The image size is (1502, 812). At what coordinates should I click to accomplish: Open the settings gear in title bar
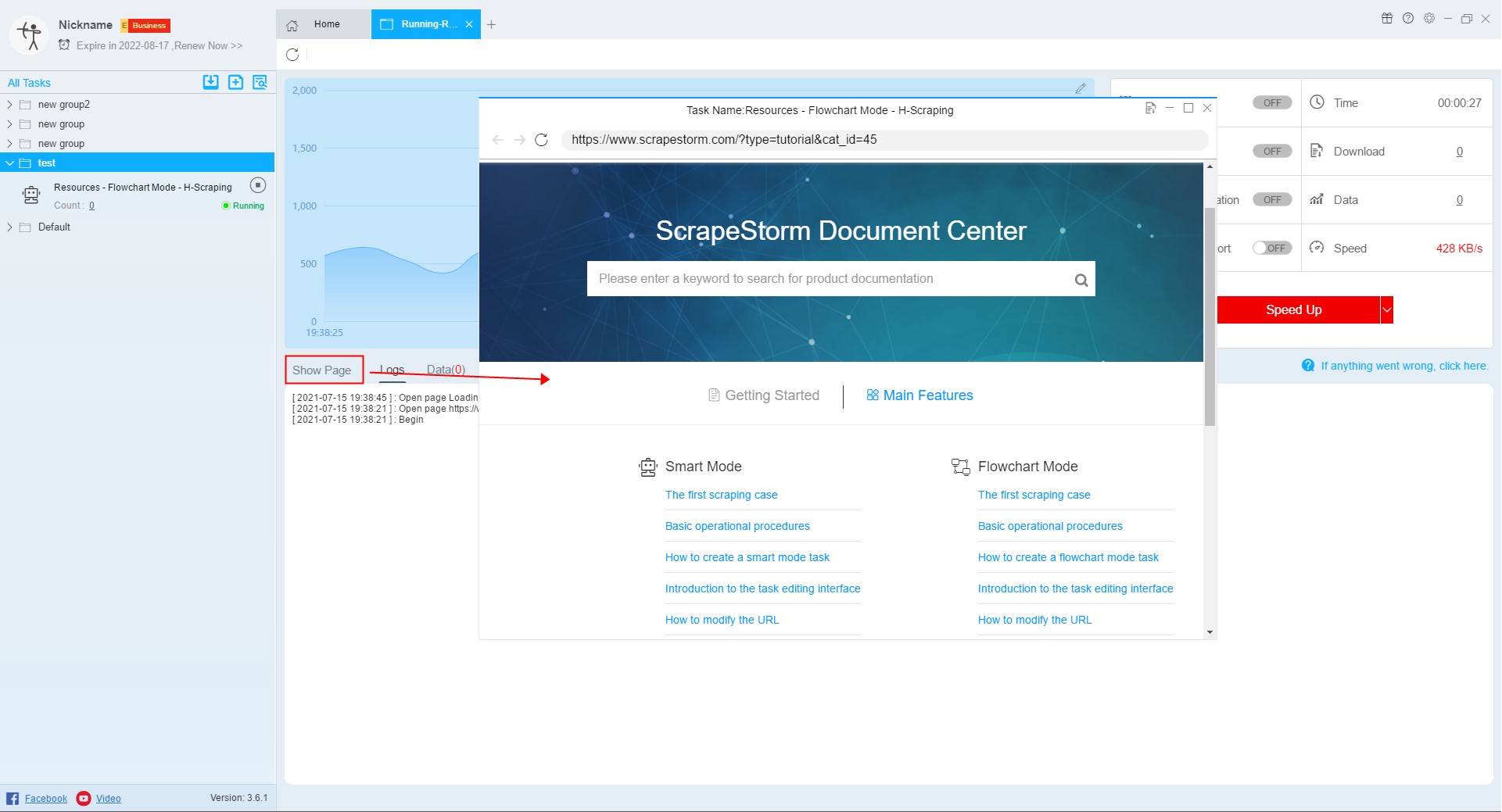coord(1429,19)
